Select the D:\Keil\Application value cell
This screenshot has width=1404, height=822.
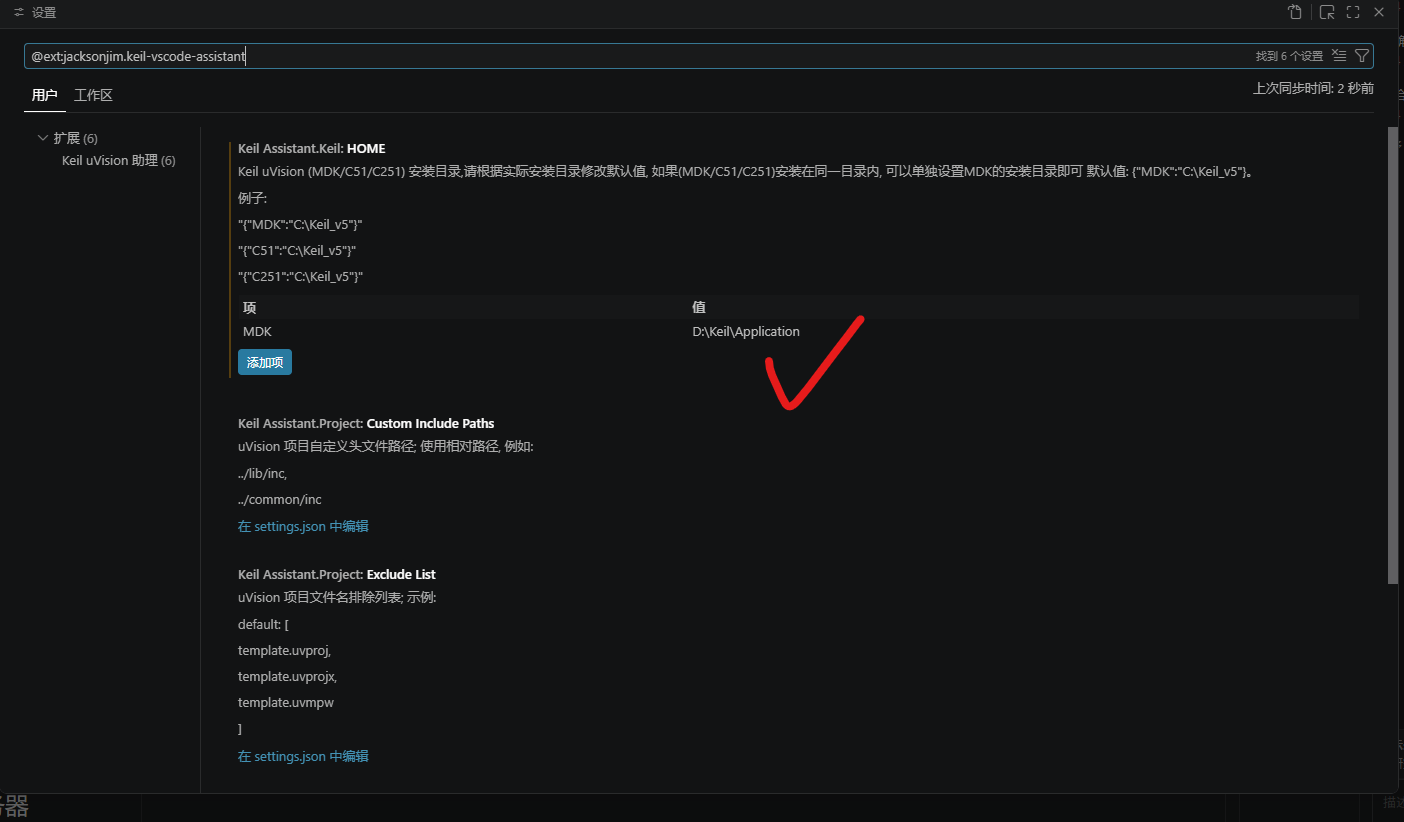(746, 331)
